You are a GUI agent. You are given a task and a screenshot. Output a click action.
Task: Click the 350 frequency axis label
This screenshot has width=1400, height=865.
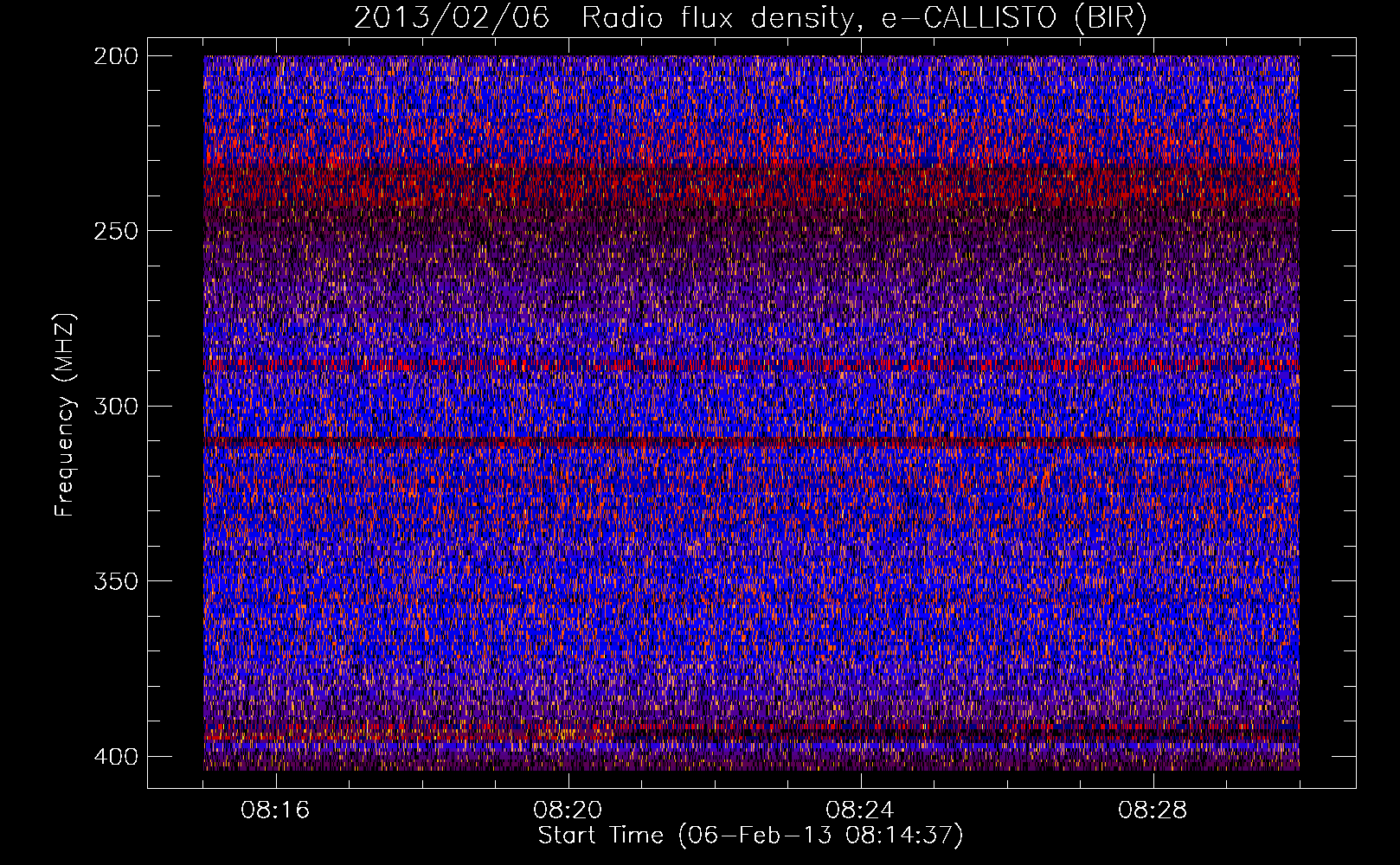115,580
